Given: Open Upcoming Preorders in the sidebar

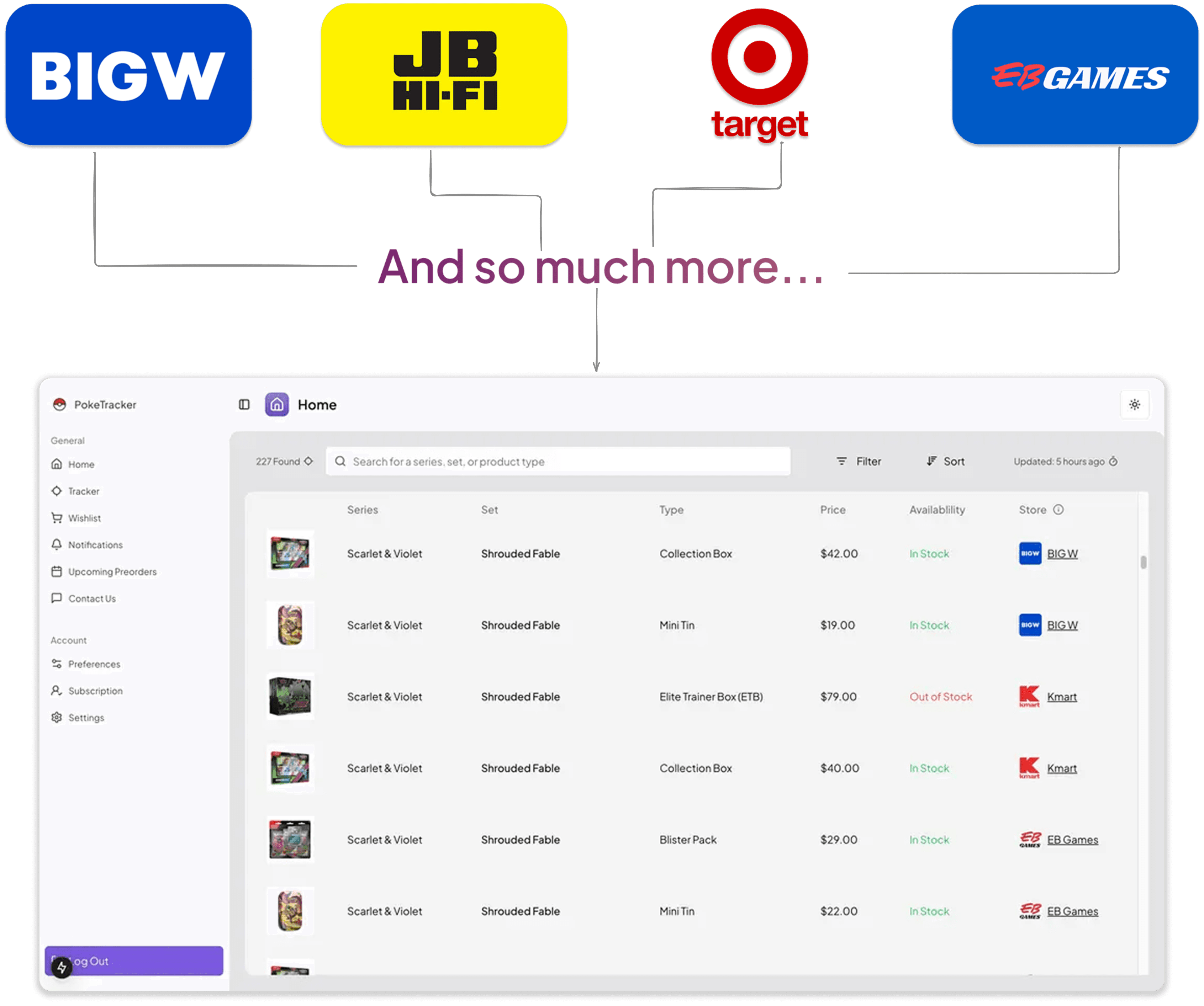Looking at the screenshot, I should click(104, 572).
